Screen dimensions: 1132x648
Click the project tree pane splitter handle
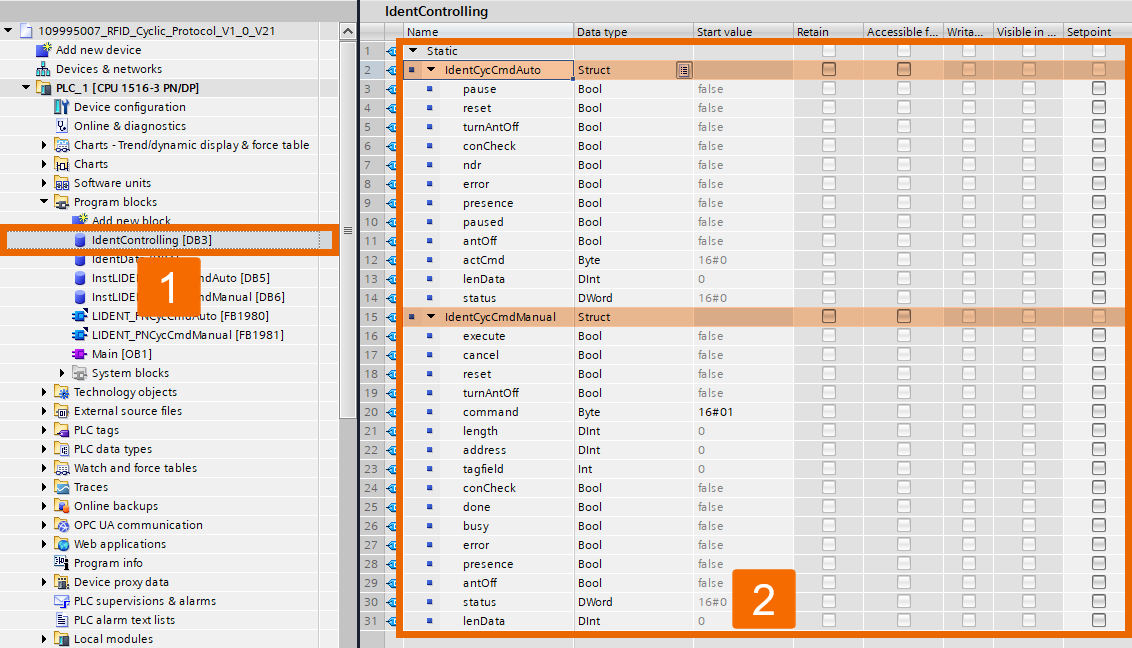click(x=348, y=230)
